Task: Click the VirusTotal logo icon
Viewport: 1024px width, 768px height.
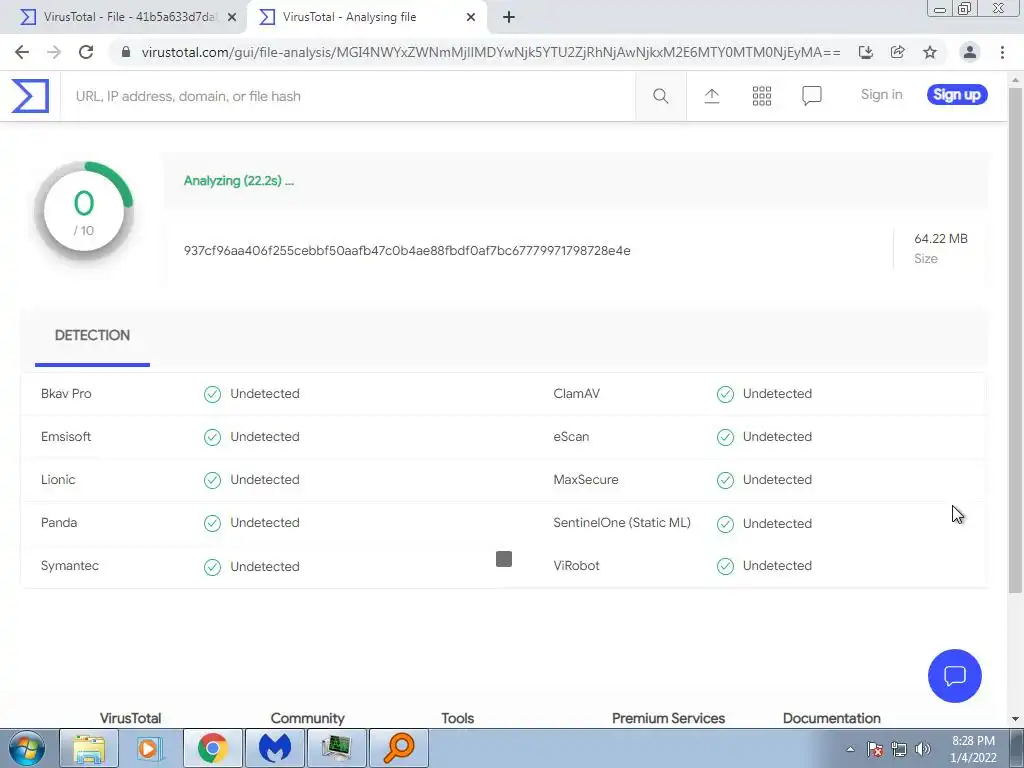Action: tap(30, 96)
